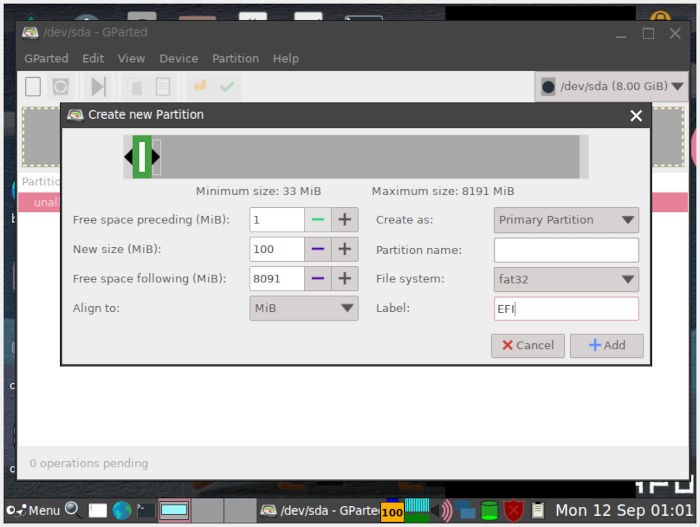Close the Create new Partition dialog

pos(636,116)
